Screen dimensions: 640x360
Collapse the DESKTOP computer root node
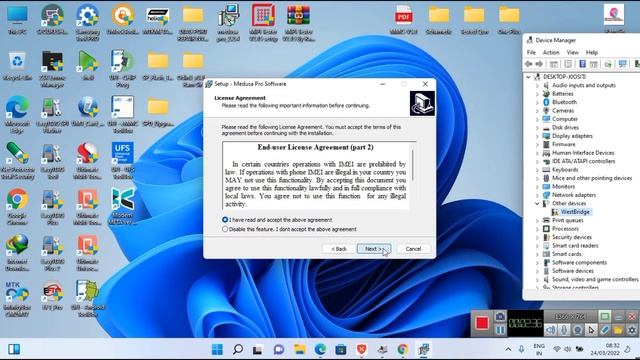point(529,77)
